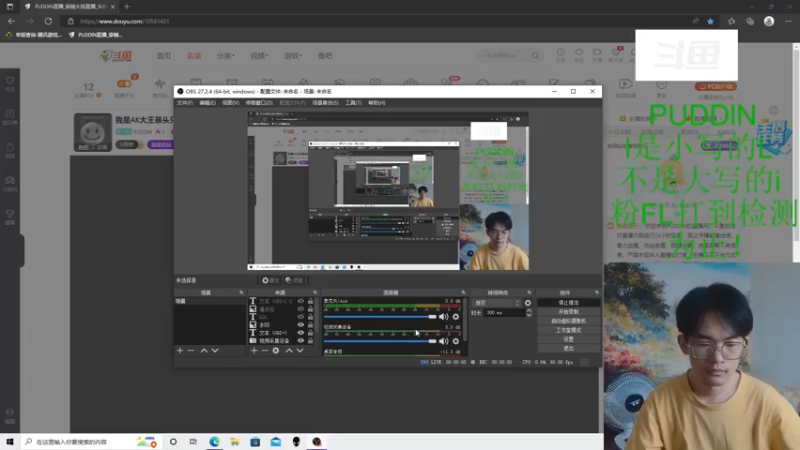Expand the 游戏 dropdown on Douyu page
Image resolution: width=800 pixels, height=450 pixels.
tap(293, 56)
